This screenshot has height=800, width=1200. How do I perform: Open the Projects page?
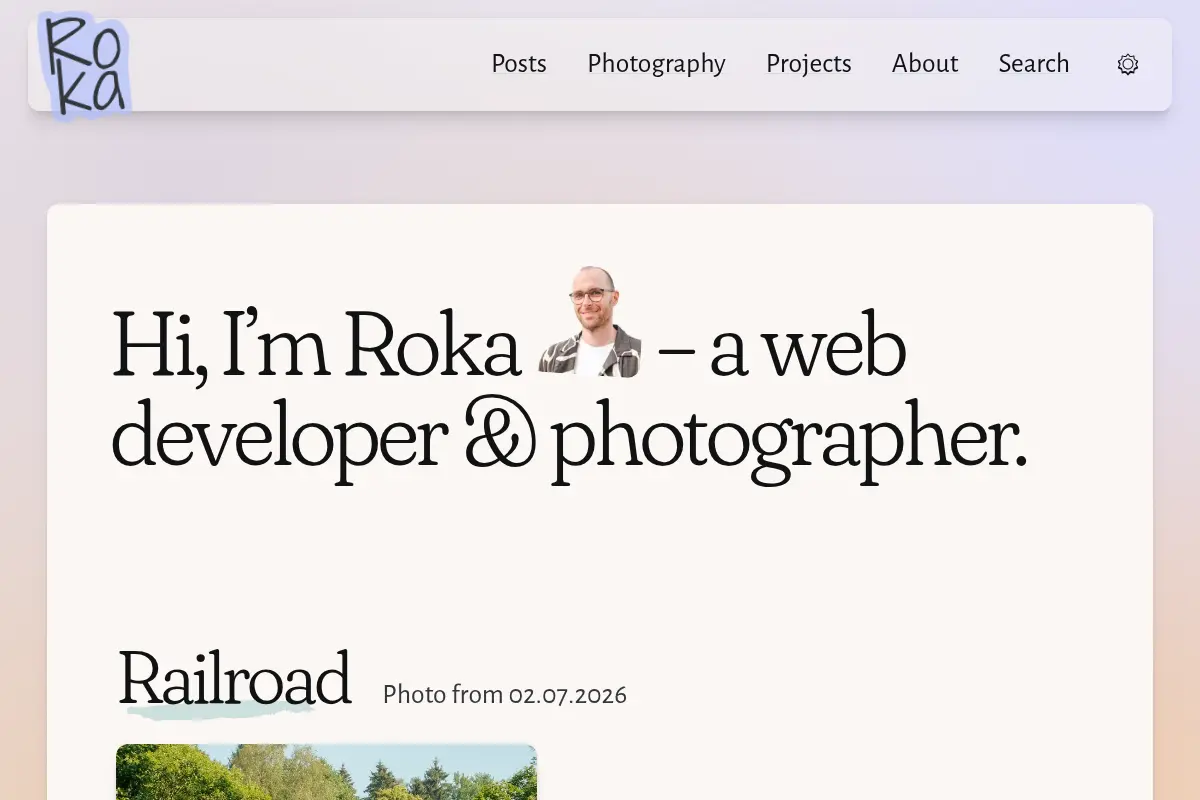tap(809, 64)
